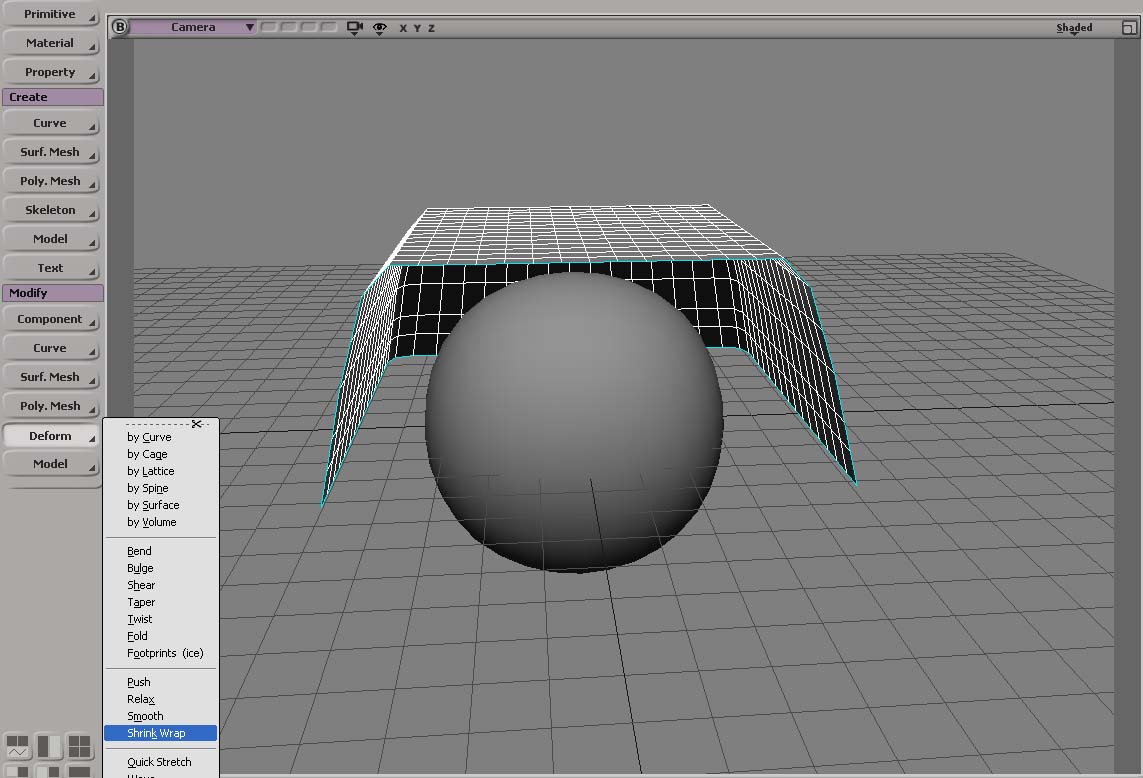Open the Property menu
Screen dimensions: 1143x778
pos(50,72)
